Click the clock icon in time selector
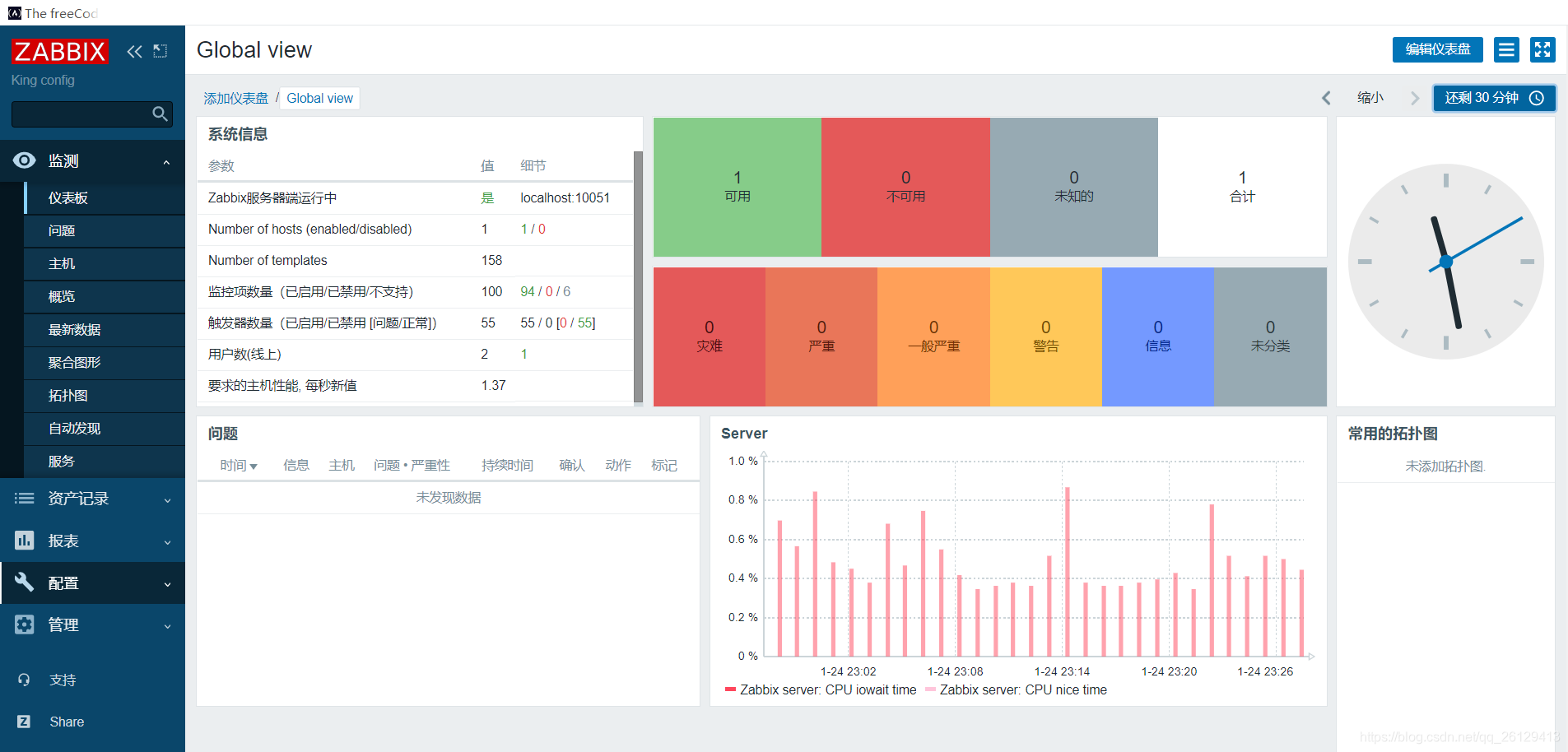1568x752 pixels. point(1537,98)
